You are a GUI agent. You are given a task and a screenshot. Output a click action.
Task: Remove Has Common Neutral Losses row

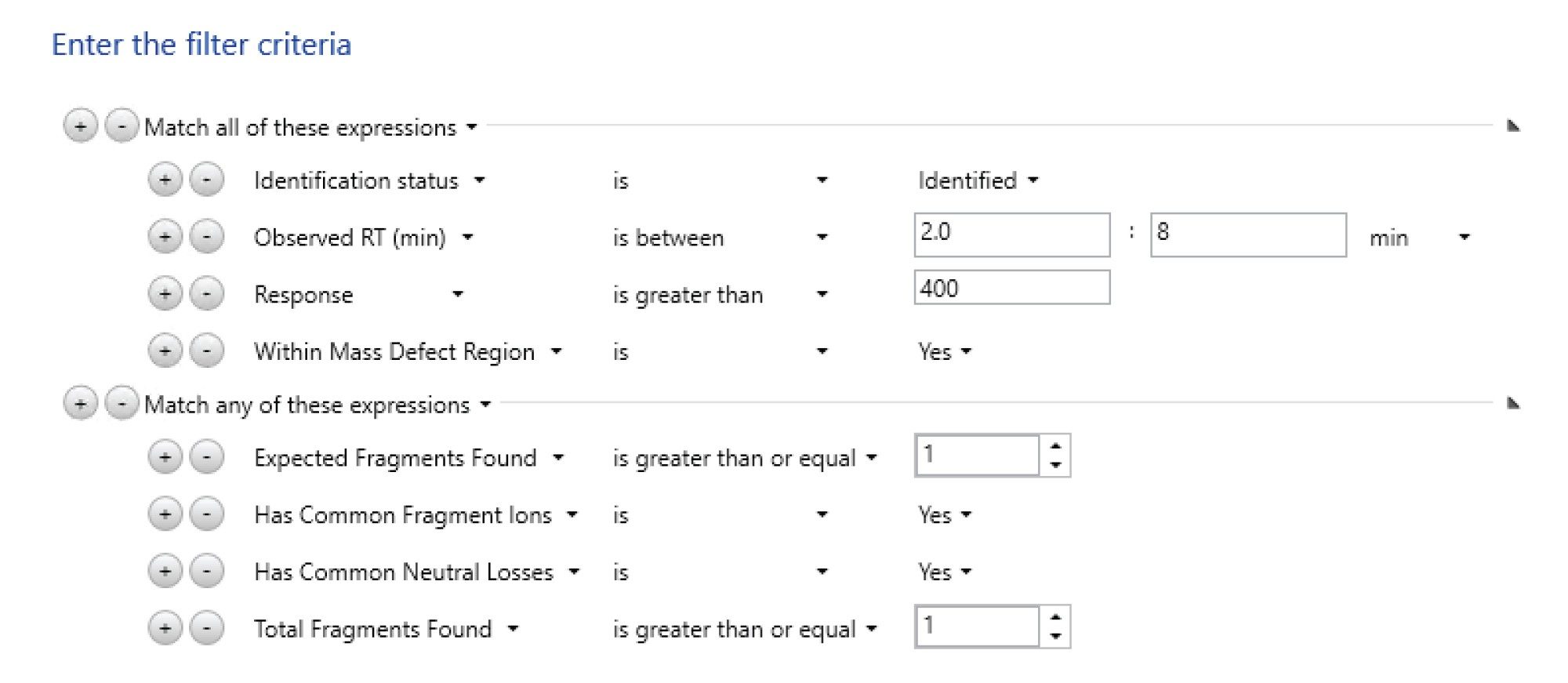[x=207, y=571]
